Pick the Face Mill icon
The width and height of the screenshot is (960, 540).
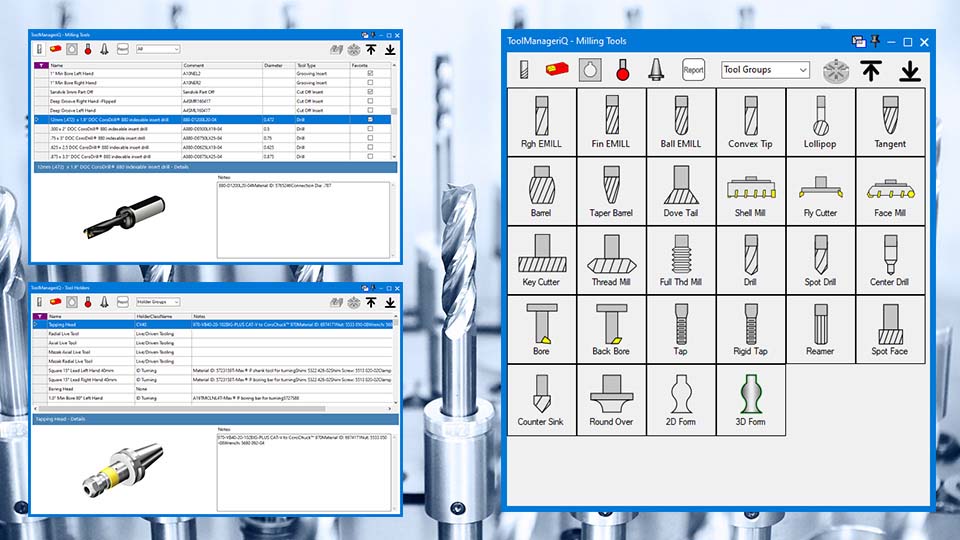coord(890,192)
